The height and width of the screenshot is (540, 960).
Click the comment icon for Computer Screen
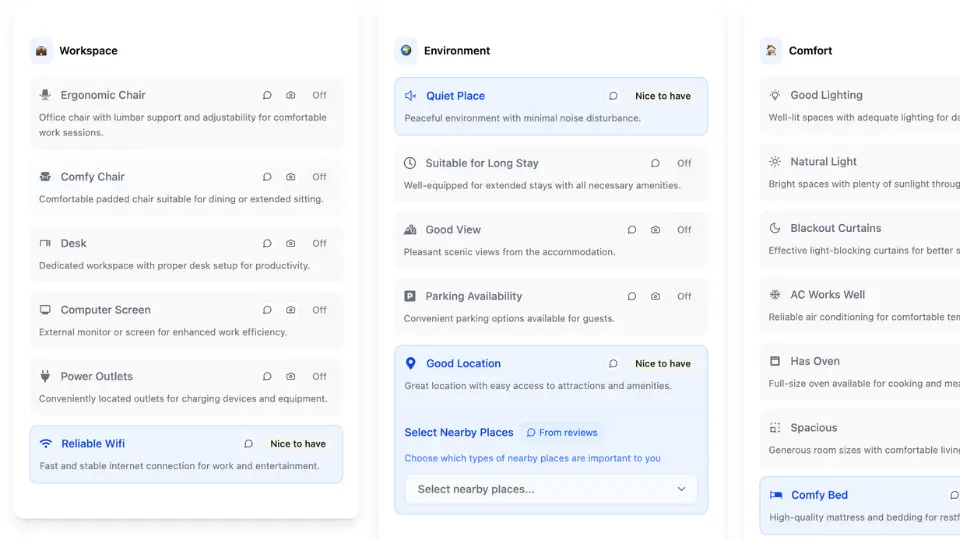click(x=267, y=310)
